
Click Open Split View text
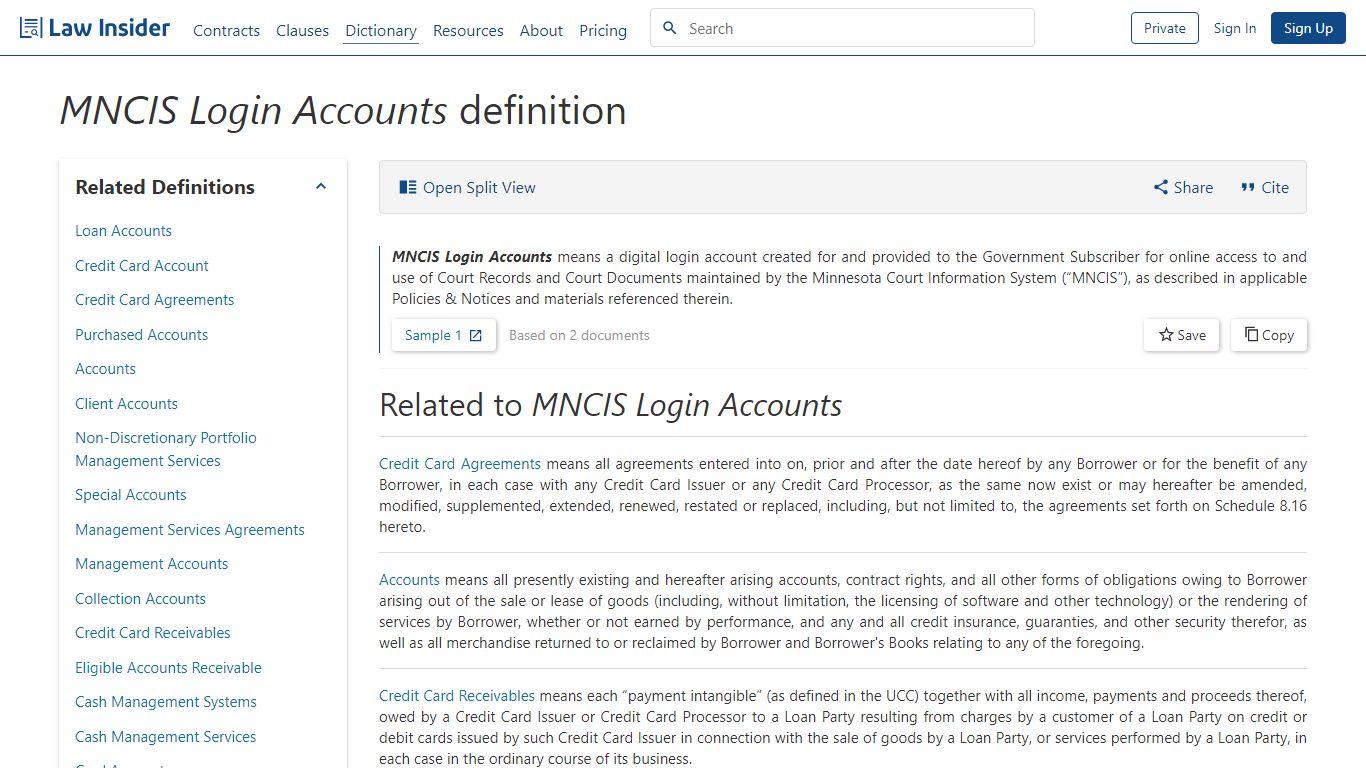coord(479,187)
